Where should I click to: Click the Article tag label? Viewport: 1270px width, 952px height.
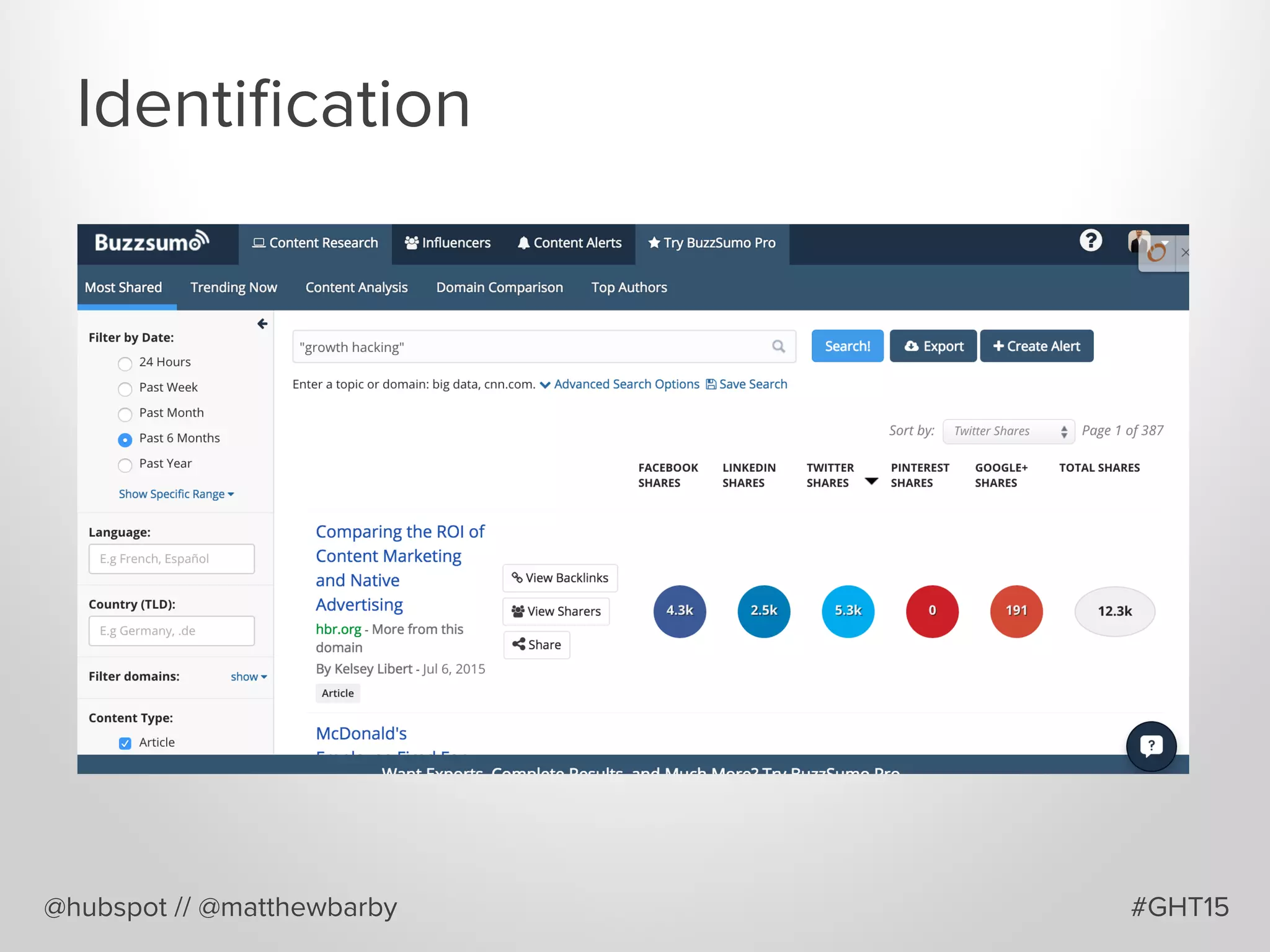point(338,693)
